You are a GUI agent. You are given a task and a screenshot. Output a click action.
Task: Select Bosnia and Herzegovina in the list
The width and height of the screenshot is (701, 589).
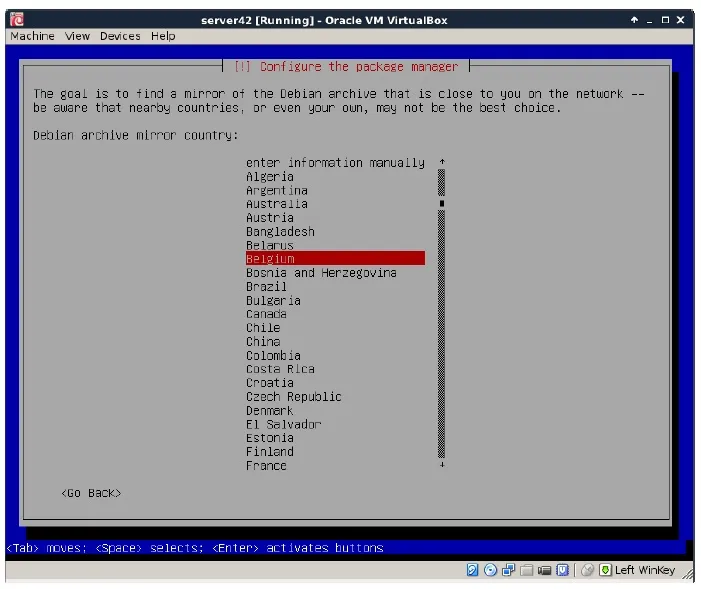click(x=335, y=273)
